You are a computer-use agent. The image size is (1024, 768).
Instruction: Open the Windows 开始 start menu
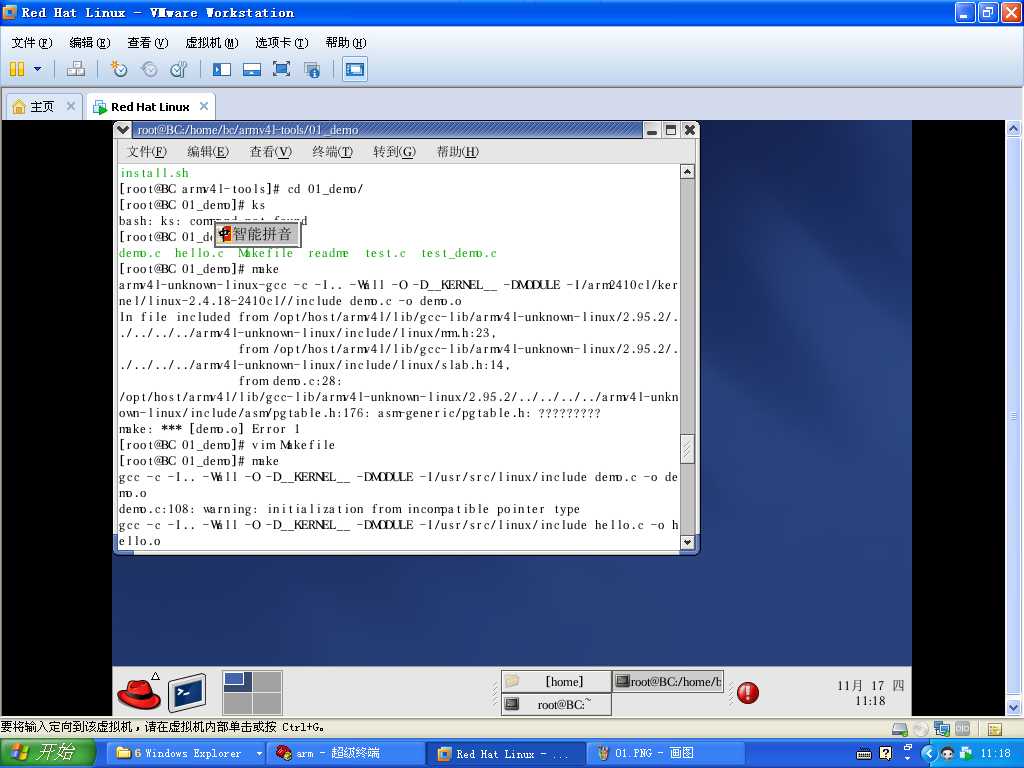click(x=46, y=754)
